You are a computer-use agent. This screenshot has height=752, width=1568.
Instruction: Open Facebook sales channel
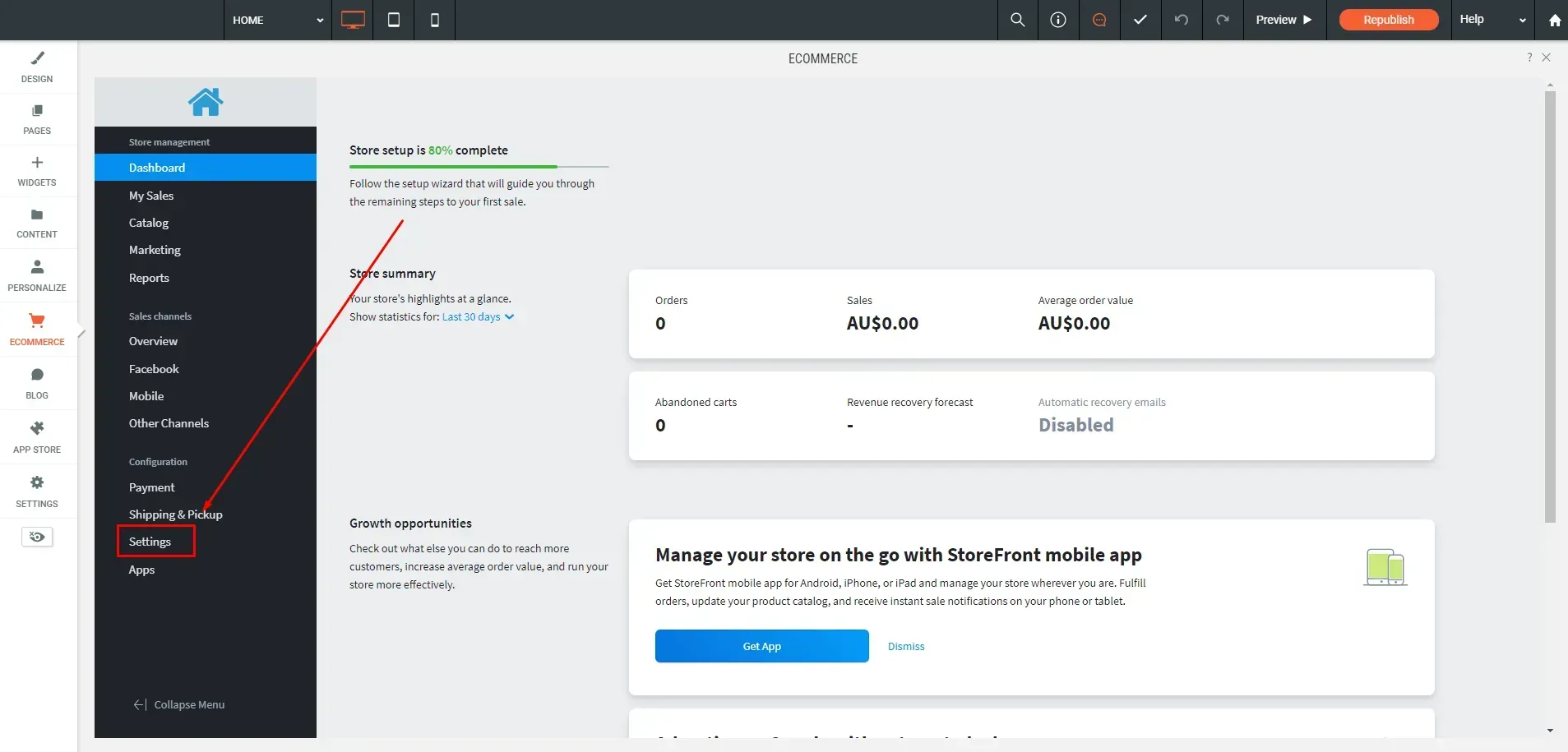pos(154,369)
